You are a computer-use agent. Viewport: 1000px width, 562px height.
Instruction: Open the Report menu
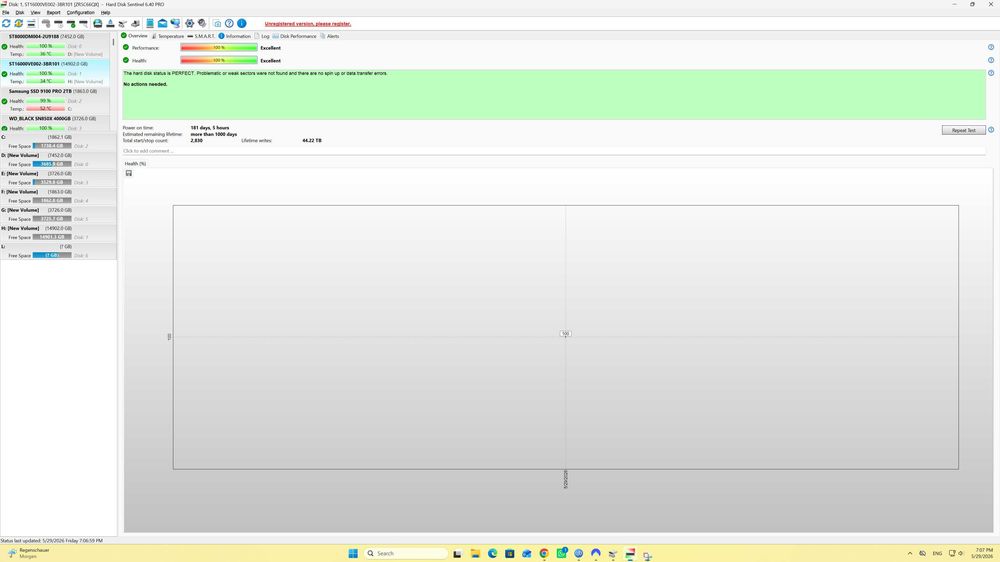54,12
